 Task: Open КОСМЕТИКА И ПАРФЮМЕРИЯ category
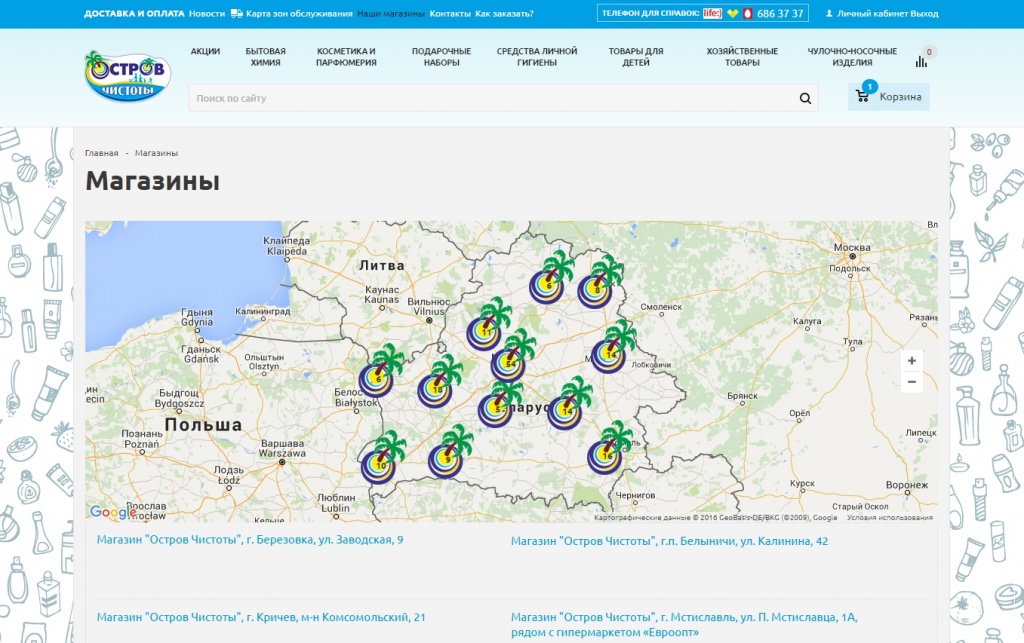tap(346, 57)
